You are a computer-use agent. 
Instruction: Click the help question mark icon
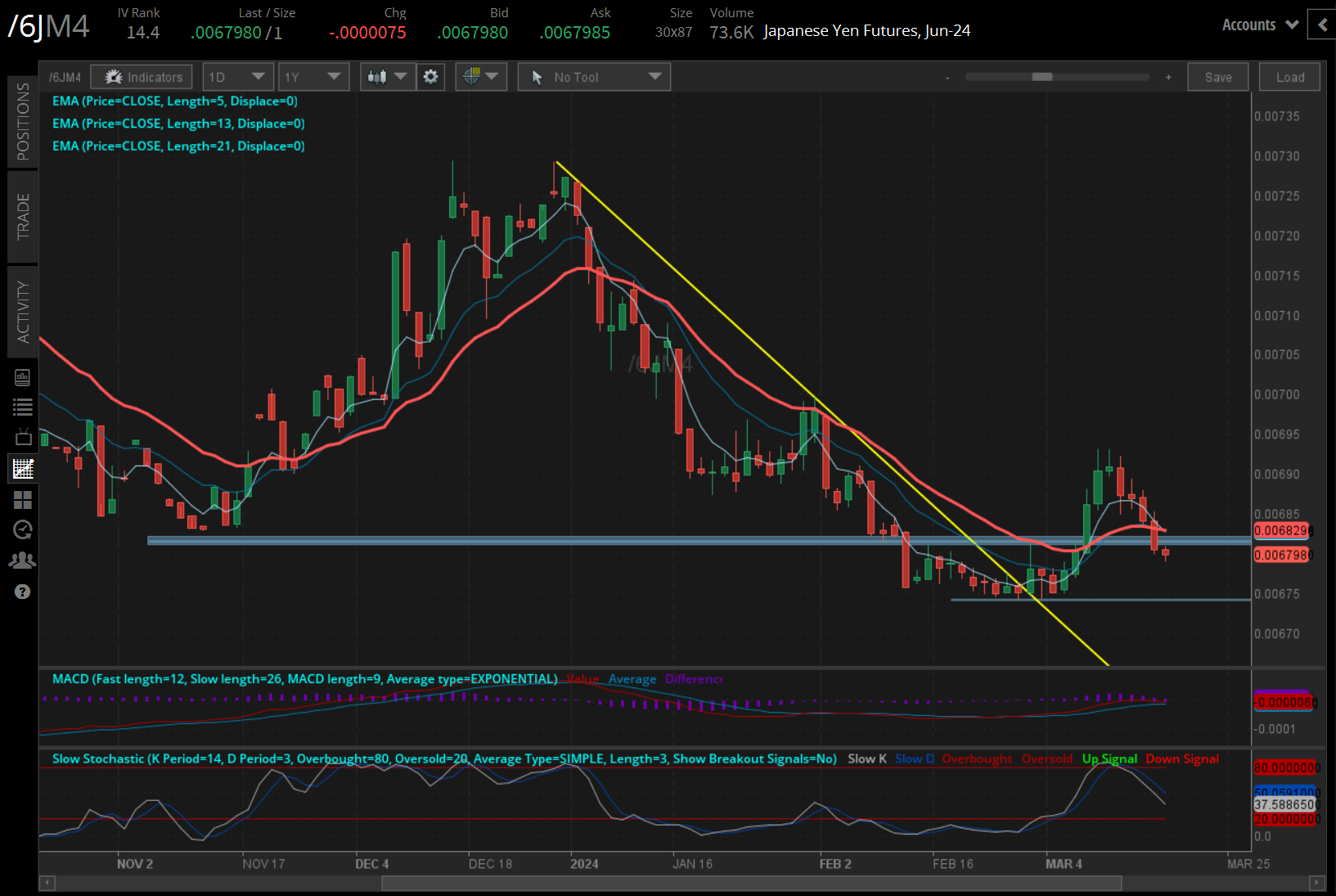pos(22,591)
